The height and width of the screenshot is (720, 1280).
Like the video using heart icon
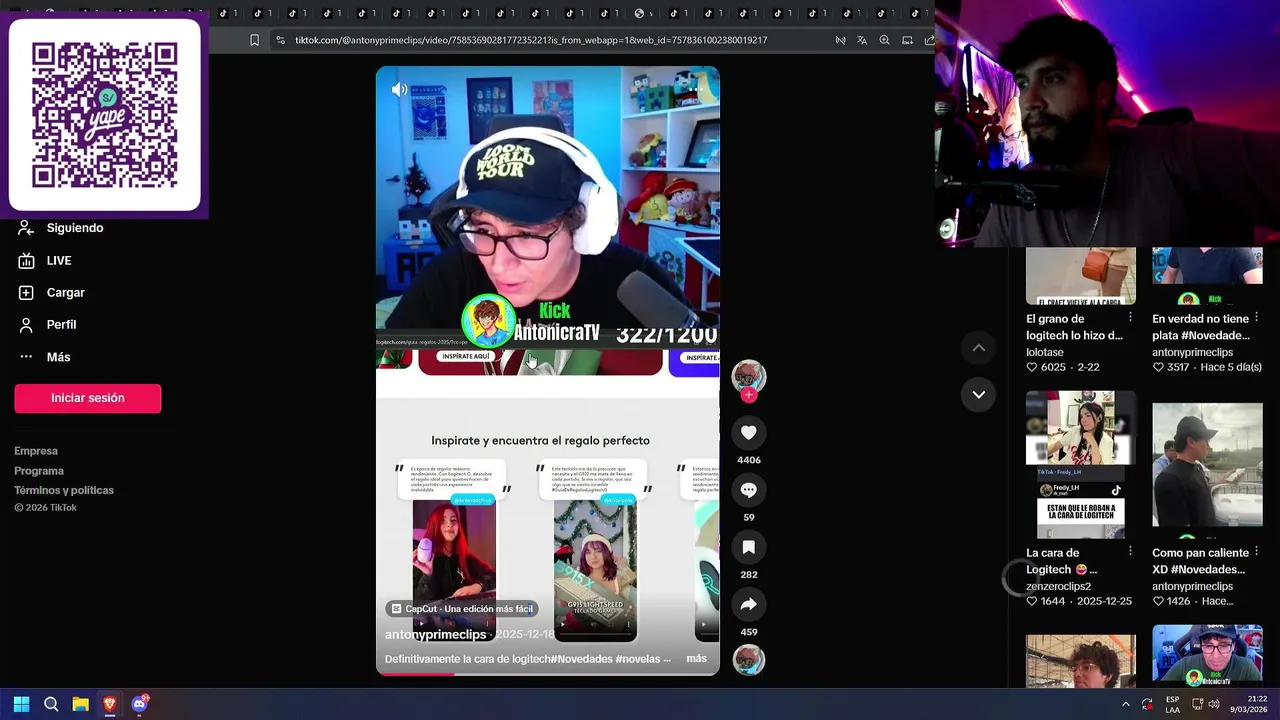pyautogui.click(x=748, y=433)
